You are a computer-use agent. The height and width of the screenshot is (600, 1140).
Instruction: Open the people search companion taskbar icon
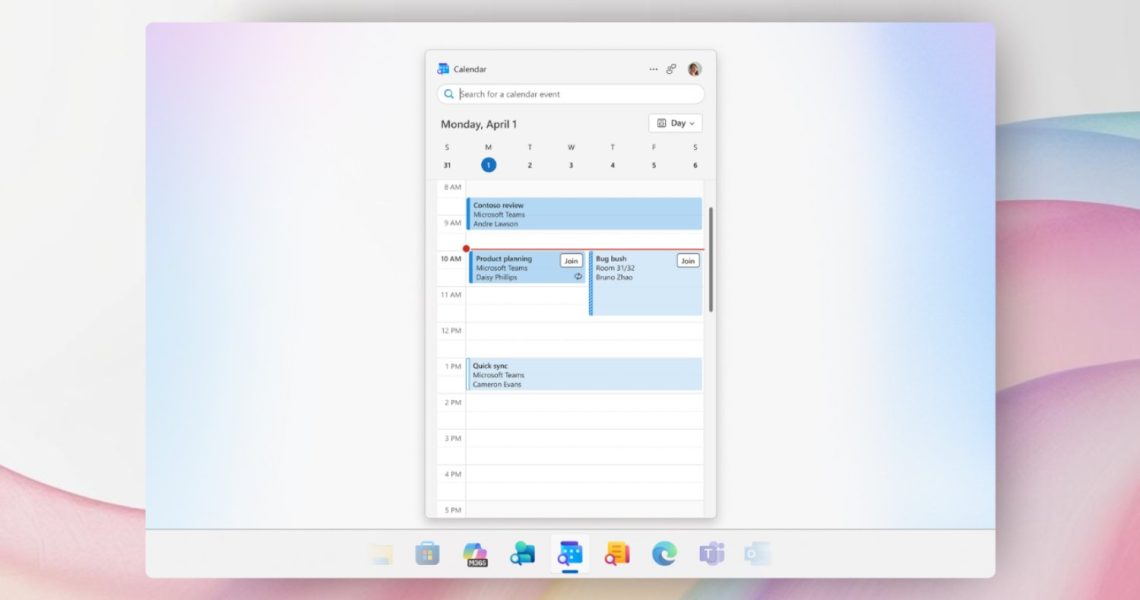point(522,554)
